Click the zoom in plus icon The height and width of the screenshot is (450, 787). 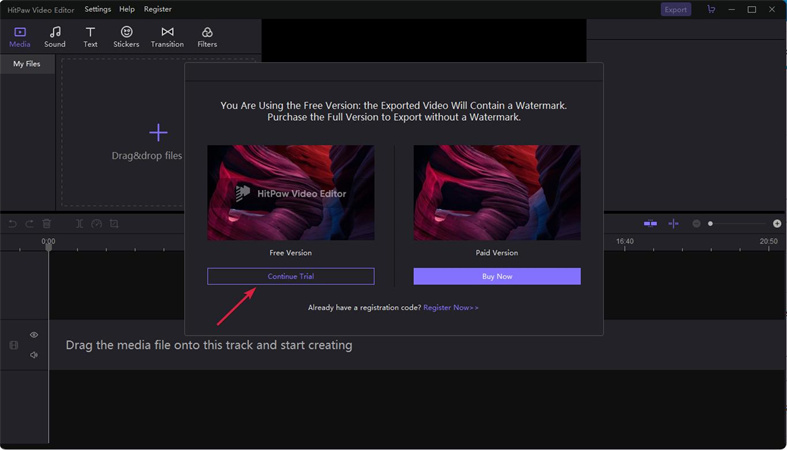pos(777,224)
